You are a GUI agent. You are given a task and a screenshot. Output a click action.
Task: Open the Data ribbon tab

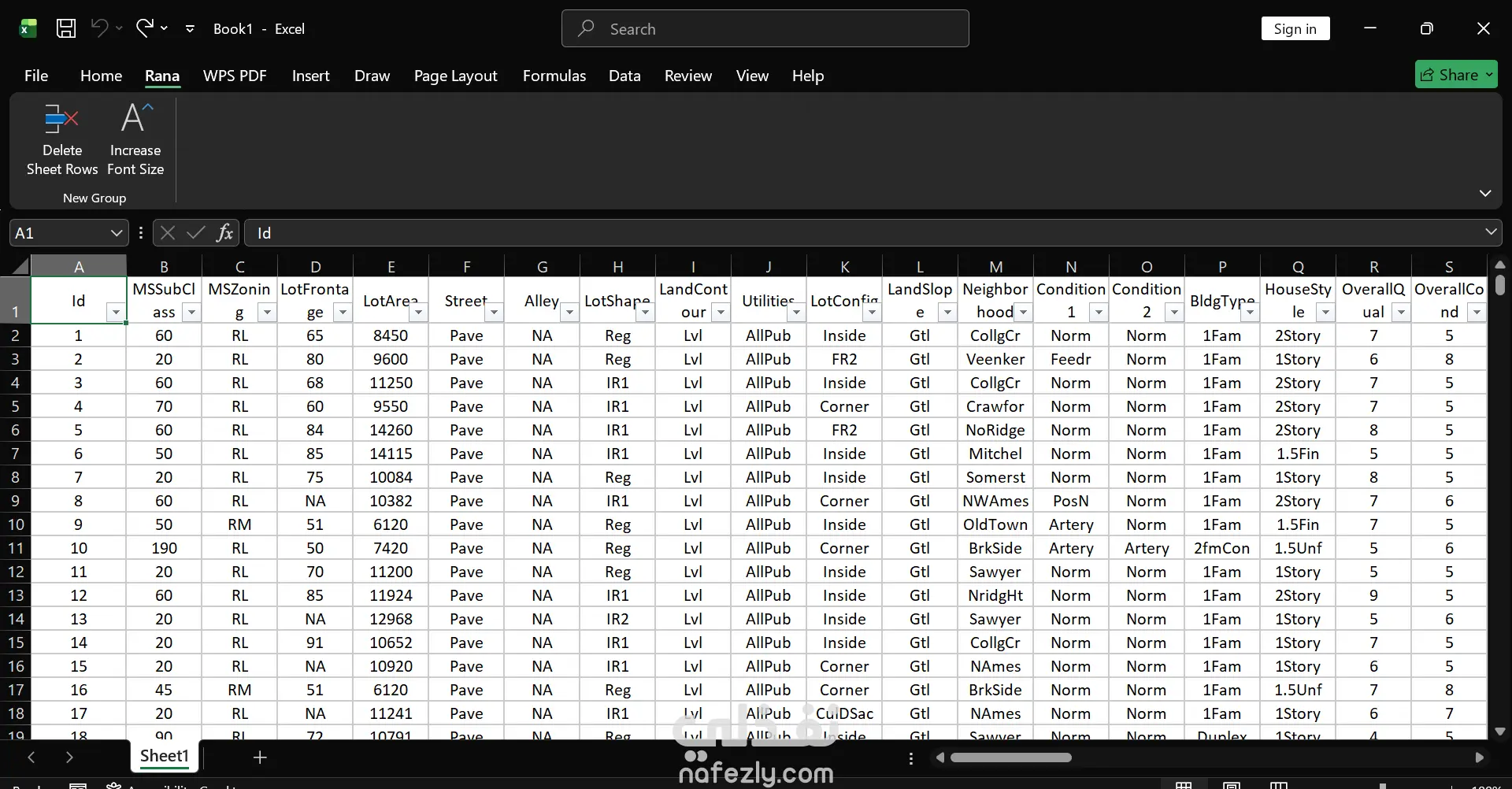point(624,76)
